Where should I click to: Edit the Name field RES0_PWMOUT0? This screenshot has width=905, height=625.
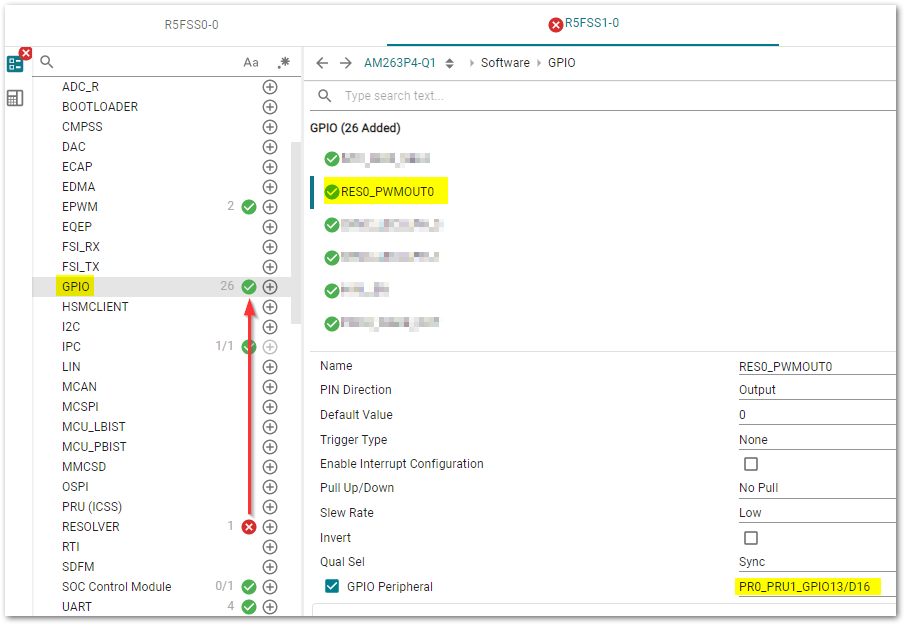click(817, 367)
